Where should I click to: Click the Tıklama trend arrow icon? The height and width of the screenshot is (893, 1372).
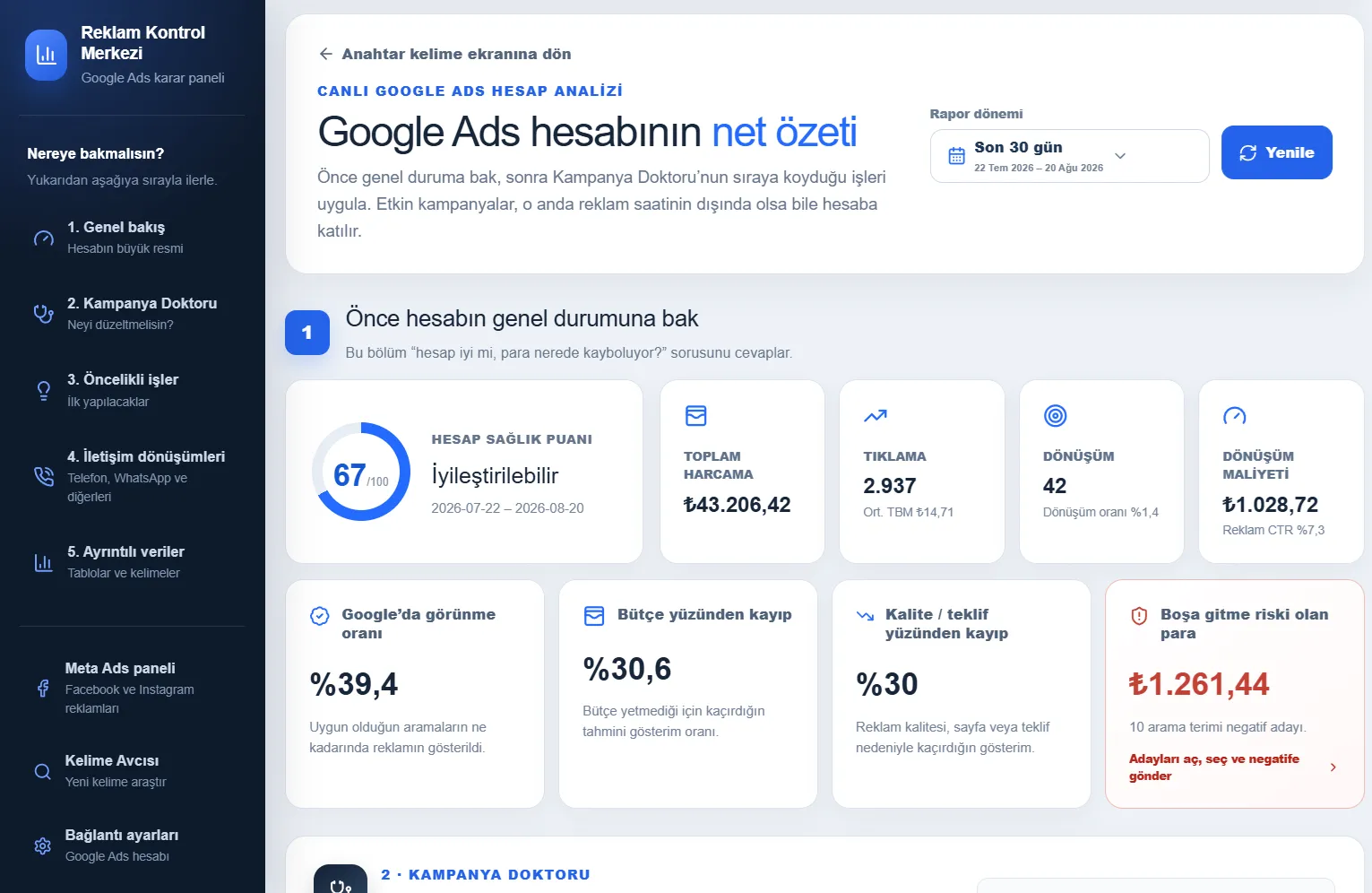coord(875,416)
